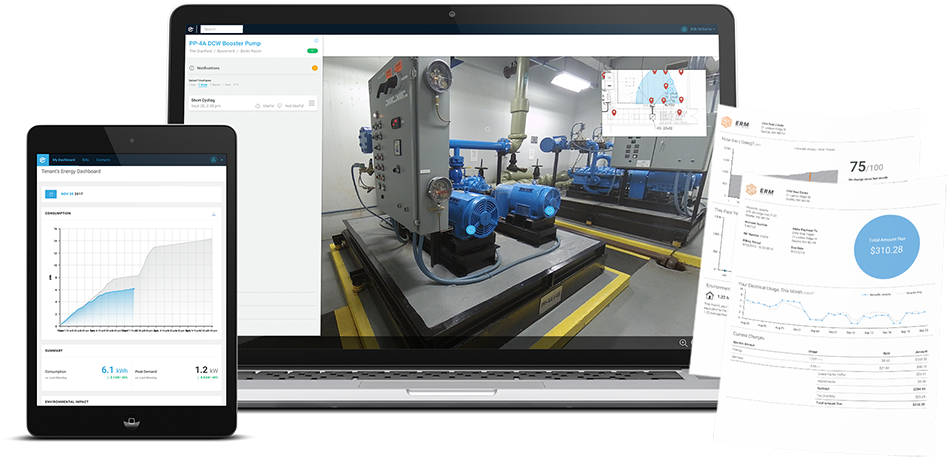Zoom in on the floor plan minimap
Image resolution: width=947 pixels, height=457 pixels.
(x=609, y=78)
